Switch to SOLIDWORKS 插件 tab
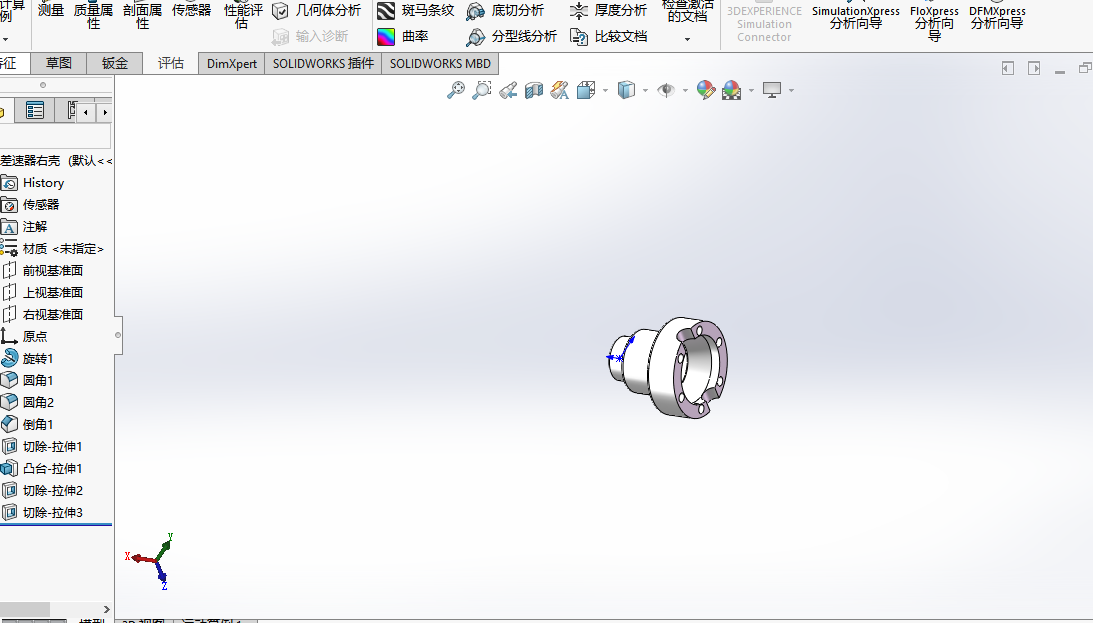 [x=323, y=63]
